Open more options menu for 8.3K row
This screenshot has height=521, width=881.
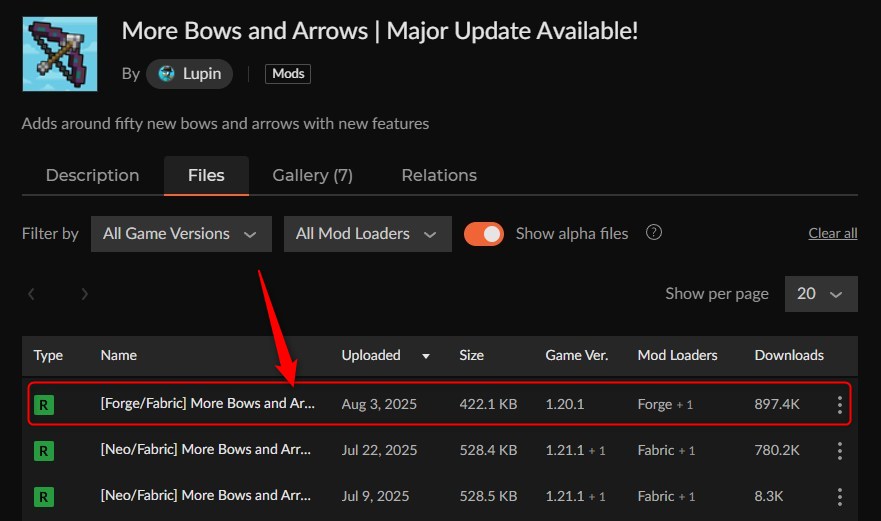[839, 497]
